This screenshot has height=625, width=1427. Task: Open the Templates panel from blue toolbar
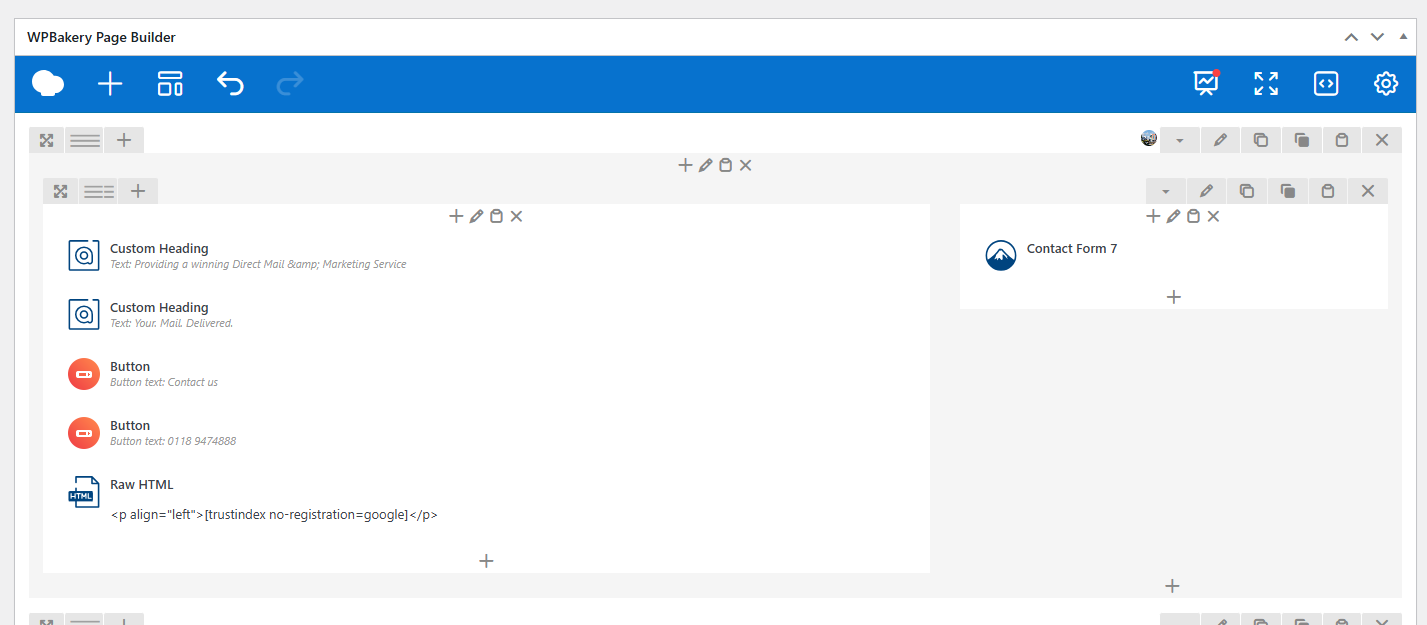pos(170,84)
